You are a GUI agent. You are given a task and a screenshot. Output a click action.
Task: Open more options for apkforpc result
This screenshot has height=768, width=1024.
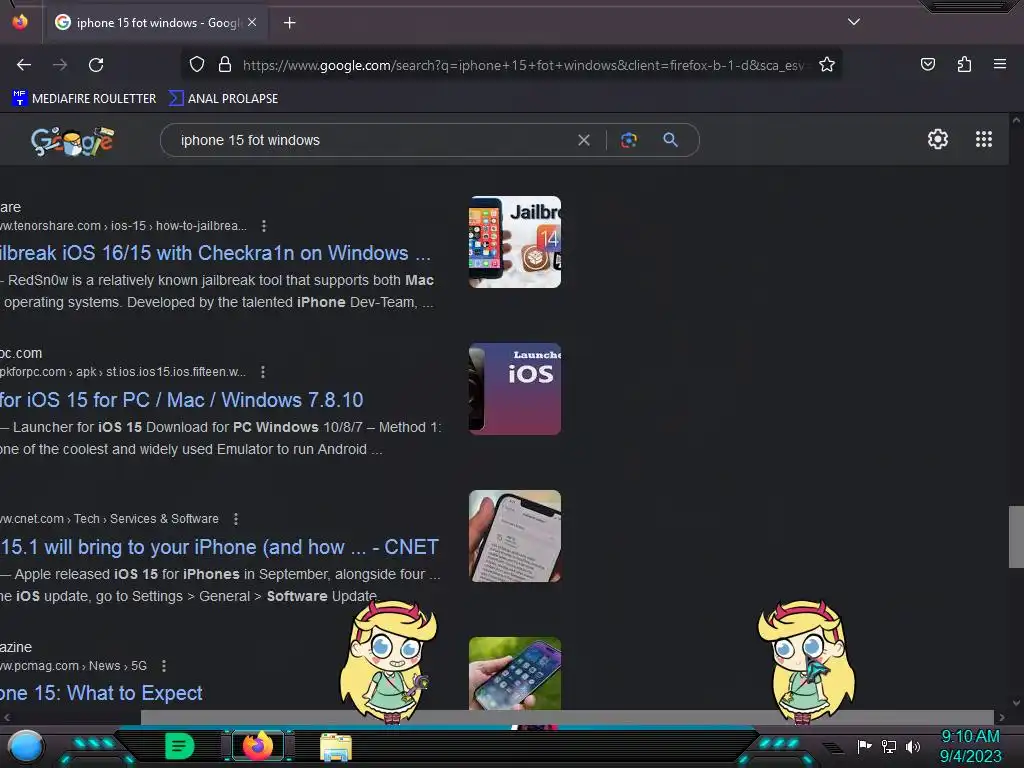(x=263, y=372)
